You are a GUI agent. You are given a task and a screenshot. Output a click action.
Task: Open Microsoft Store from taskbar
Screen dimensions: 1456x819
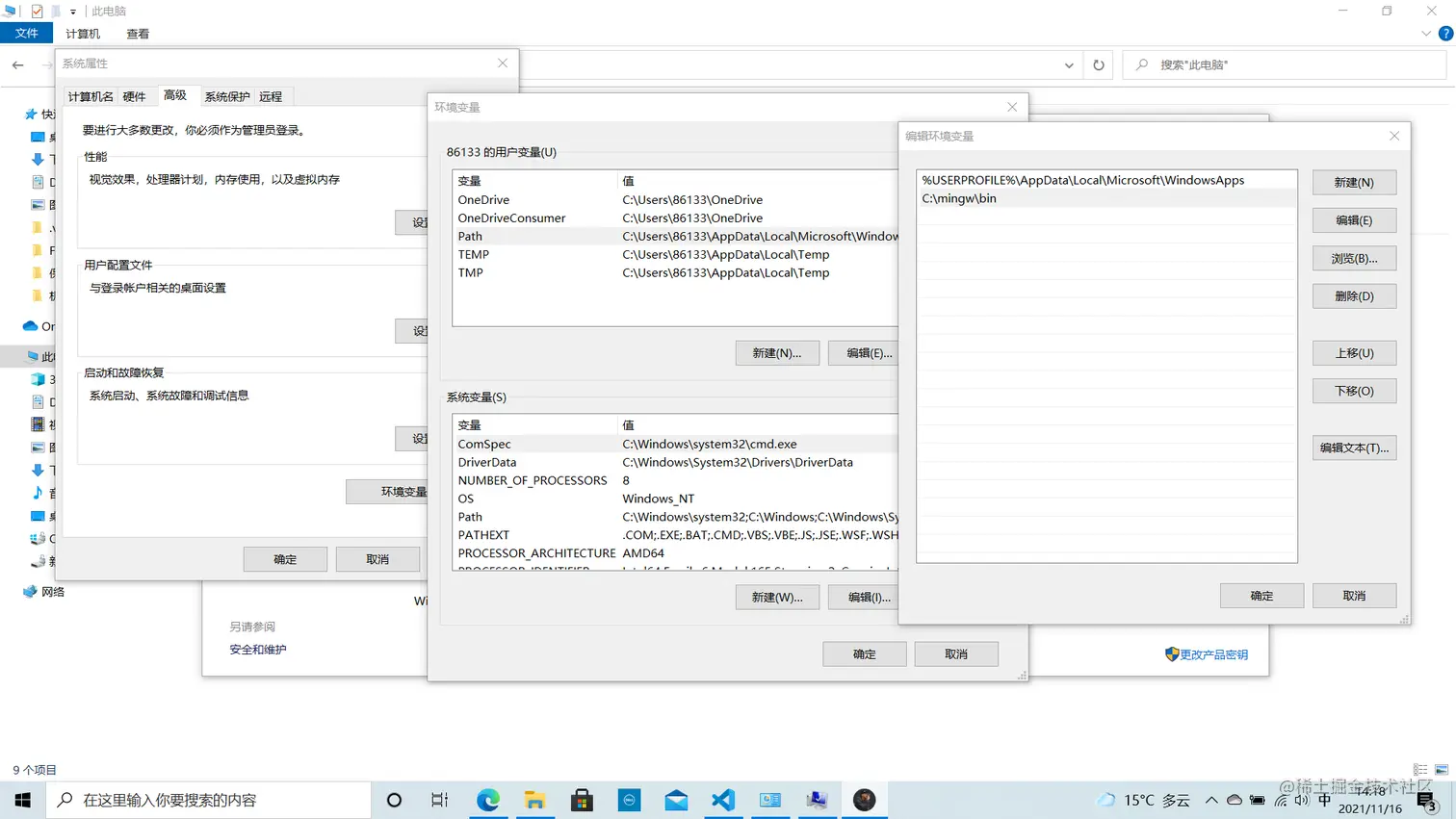[582, 800]
